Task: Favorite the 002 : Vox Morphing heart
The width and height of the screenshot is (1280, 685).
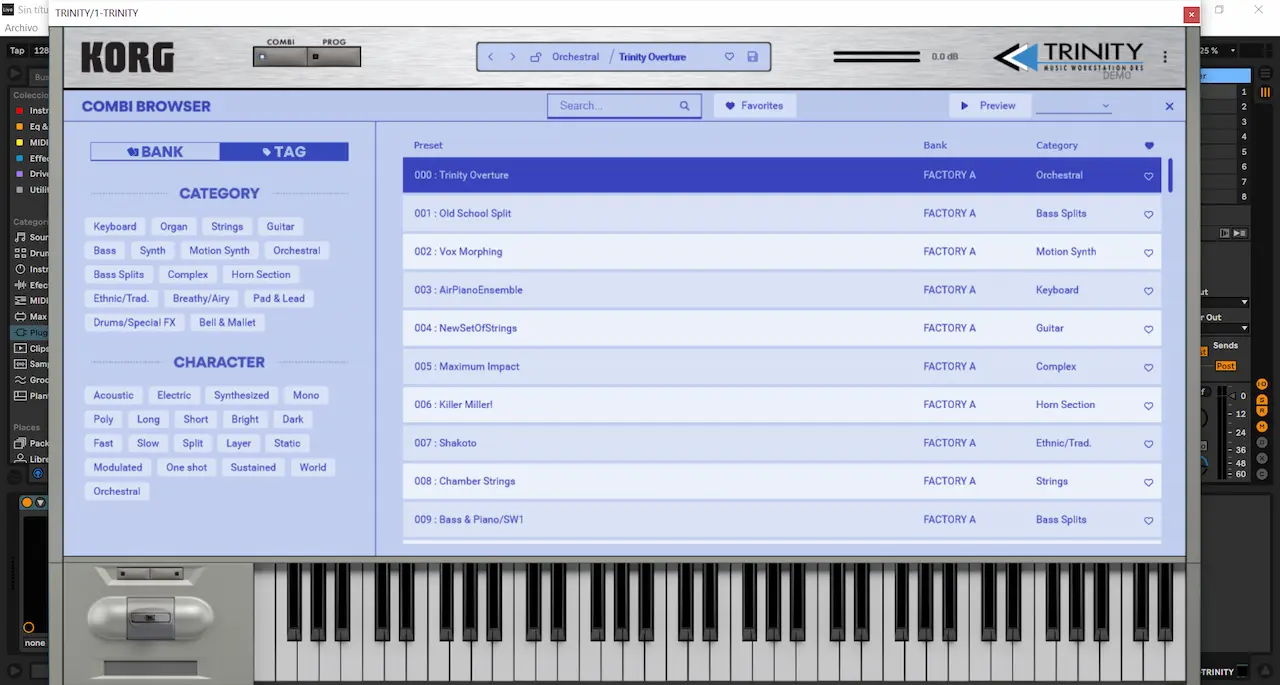Action: pyautogui.click(x=1148, y=253)
